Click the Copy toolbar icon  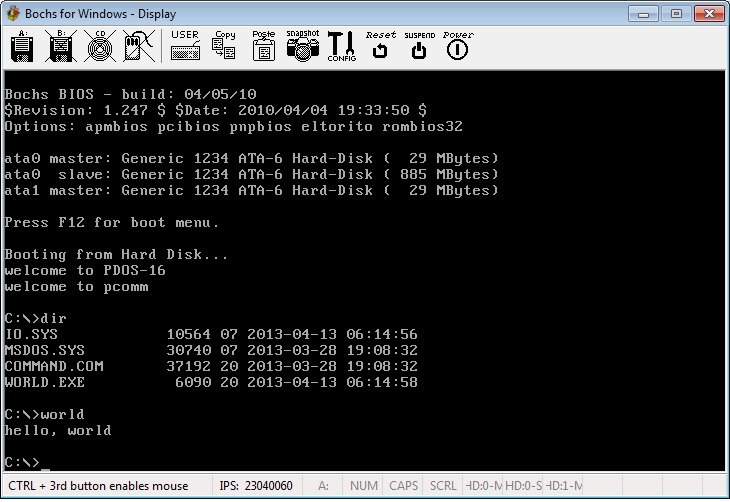pos(225,45)
